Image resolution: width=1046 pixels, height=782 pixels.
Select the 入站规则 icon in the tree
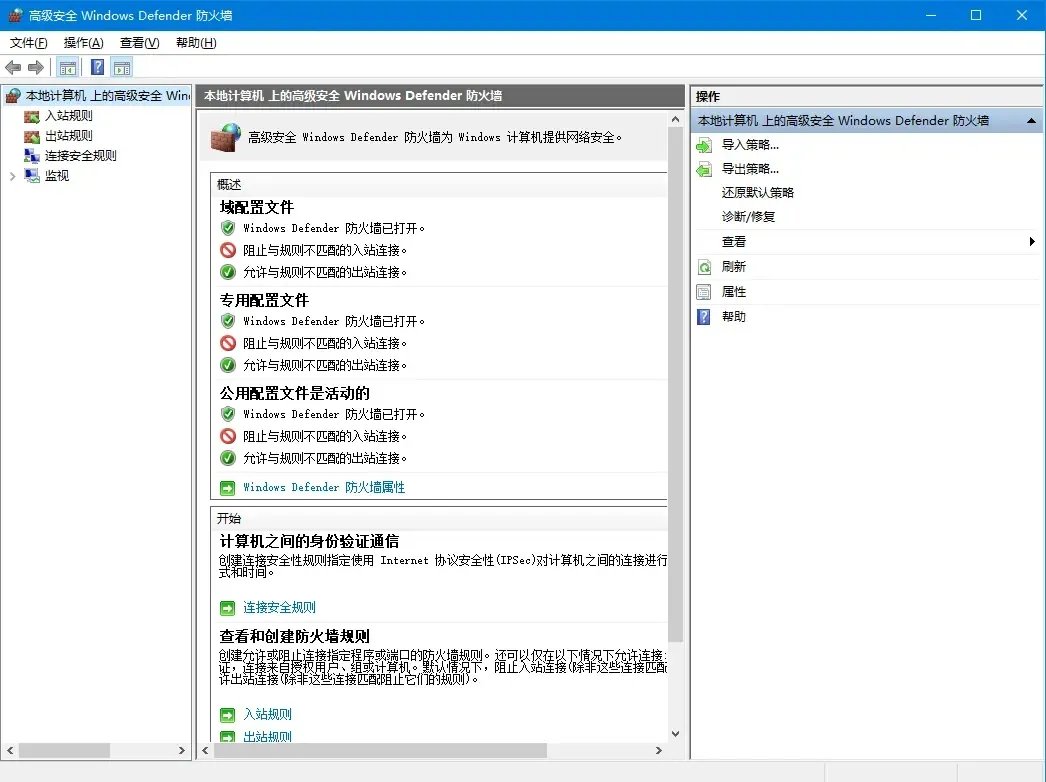point(32,115)
